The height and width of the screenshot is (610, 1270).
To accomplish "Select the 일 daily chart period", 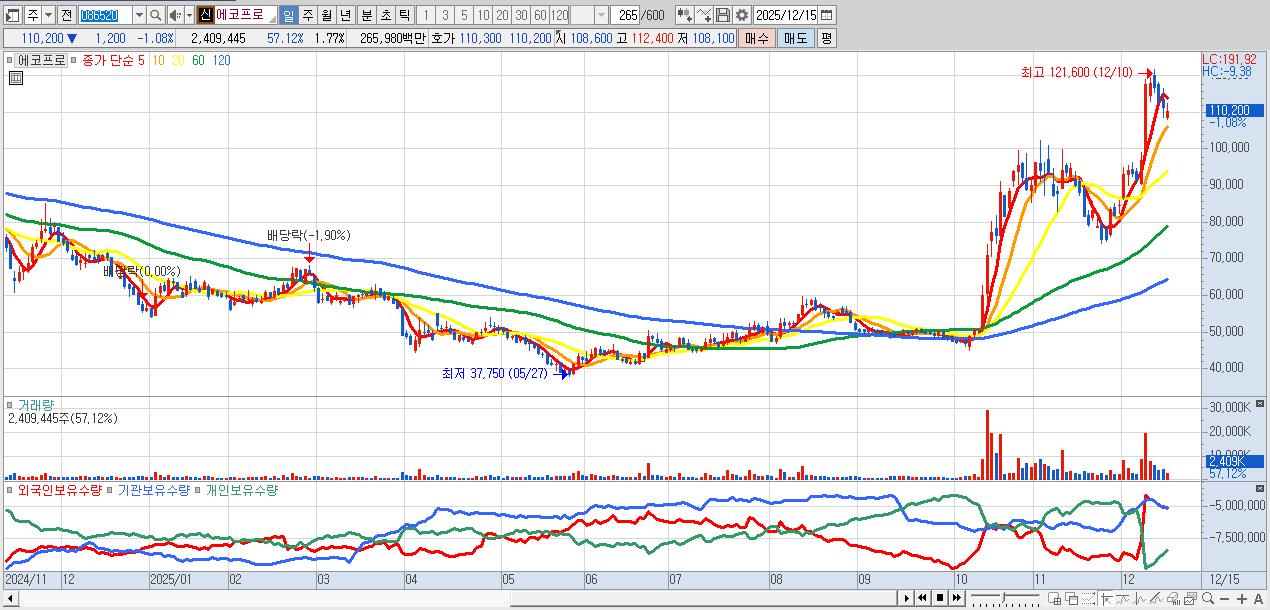I will pyautogui.click(x=288, y=15).
